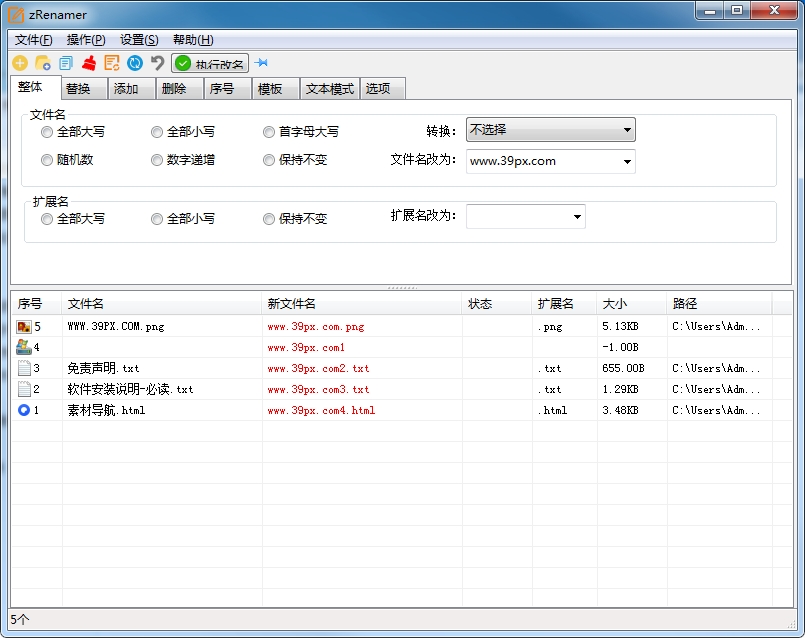Open the 文件(F) menu
The height and width of the screenshot is (638, 805).
pyautogui.click(x=33, y=40)
